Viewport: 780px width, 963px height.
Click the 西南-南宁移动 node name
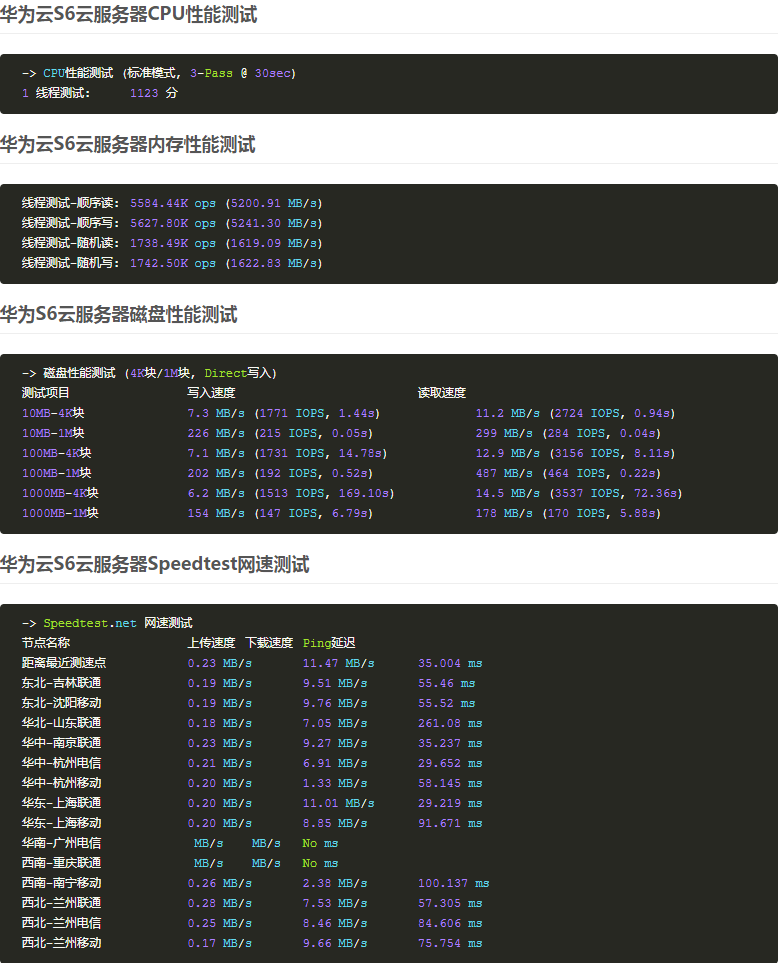coord(61,883)
